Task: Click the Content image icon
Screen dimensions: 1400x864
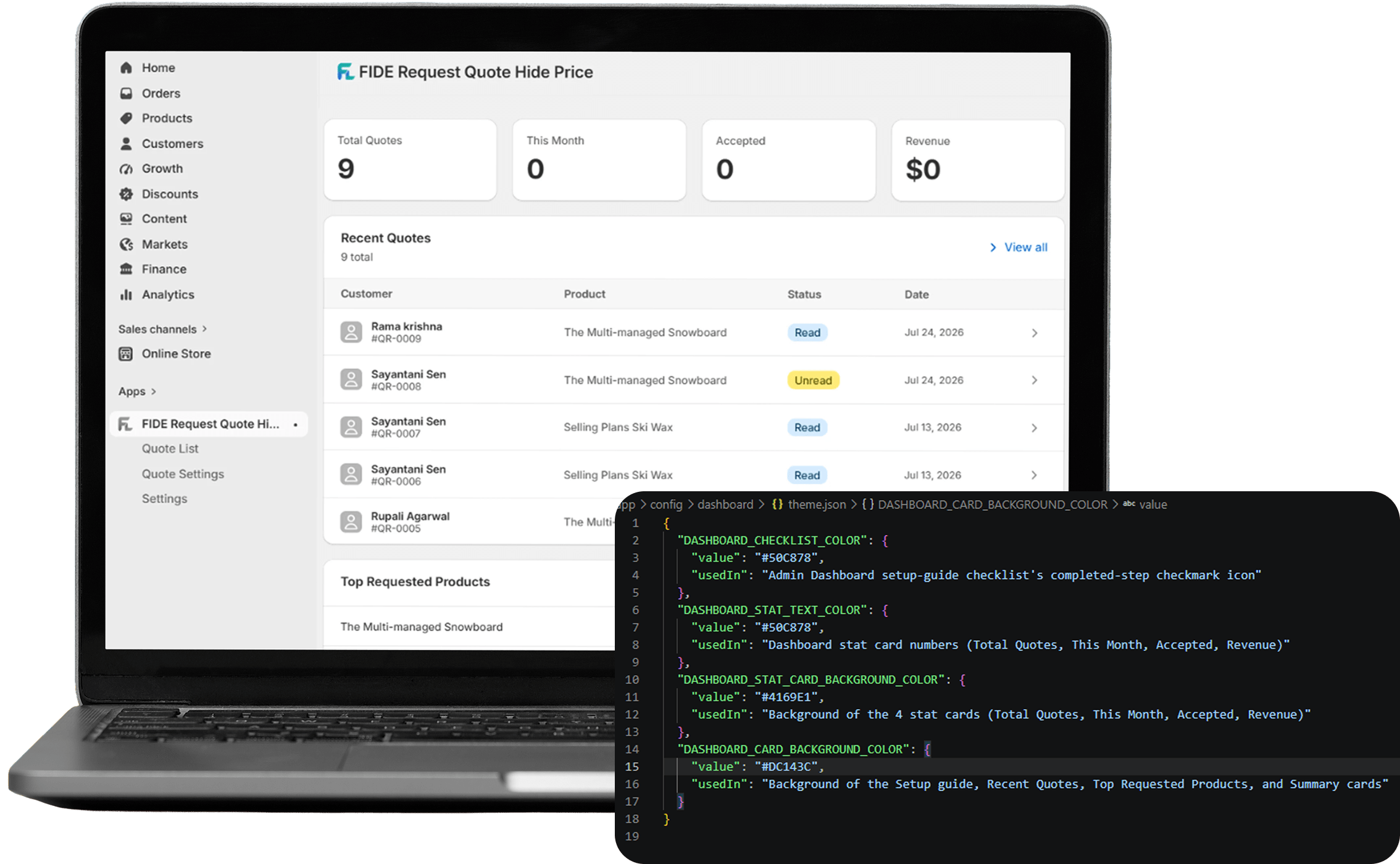Action: (126, 218)
